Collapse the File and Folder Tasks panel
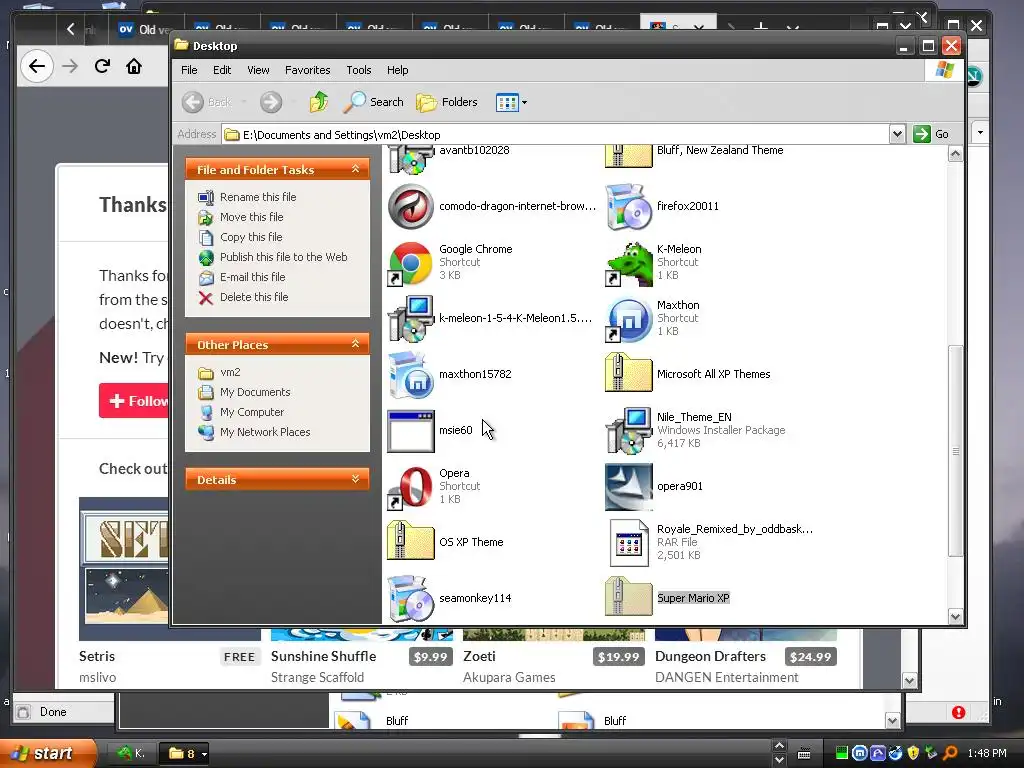The height and width of the screenshot is (768, 1024). click(355, 169)
